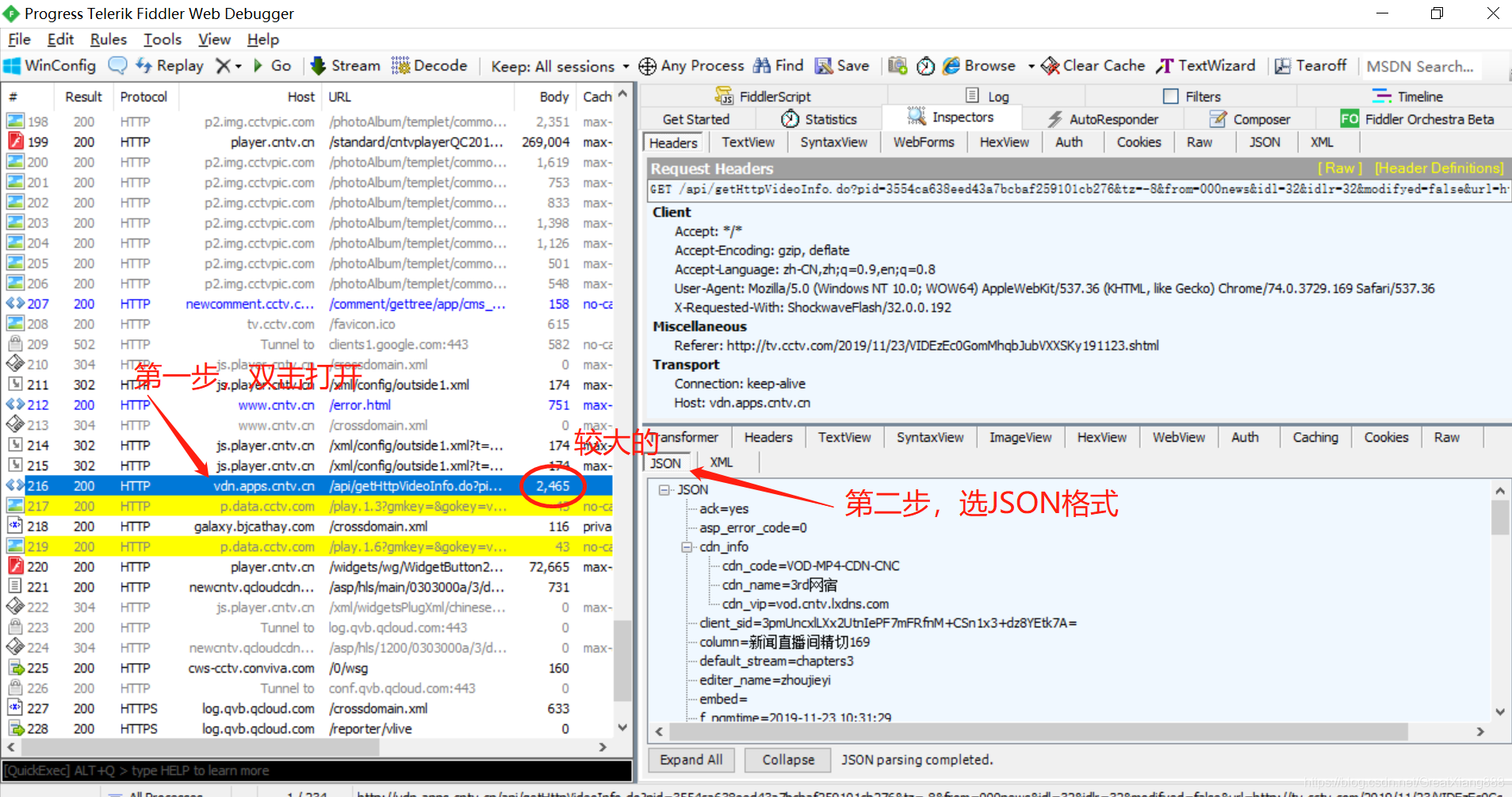
Task: Open the Rules menu
Action: (109, 39)
